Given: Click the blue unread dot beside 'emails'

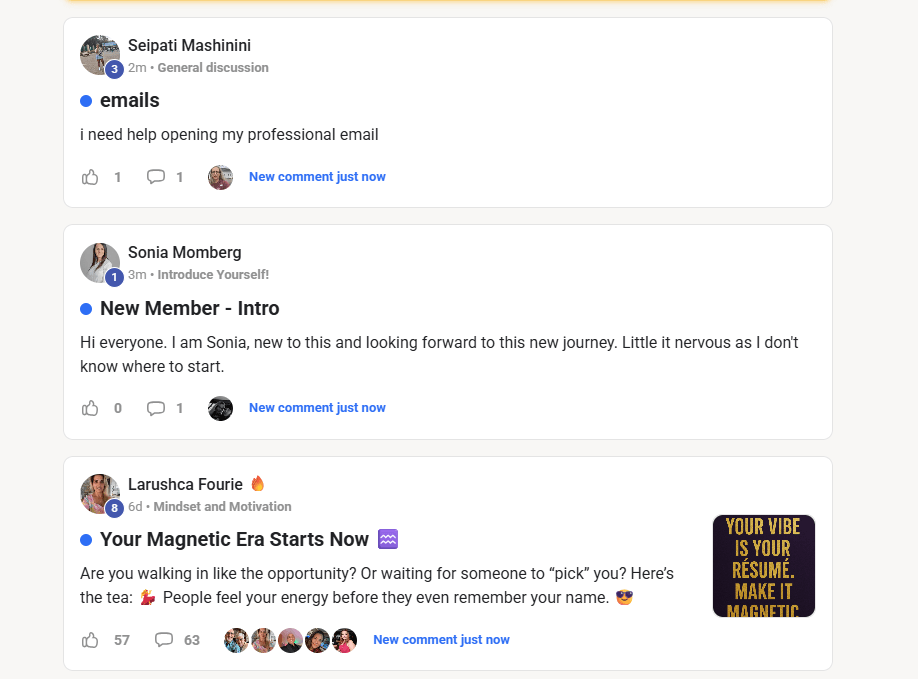Looking at the screenshot, I should click(86, 101).
